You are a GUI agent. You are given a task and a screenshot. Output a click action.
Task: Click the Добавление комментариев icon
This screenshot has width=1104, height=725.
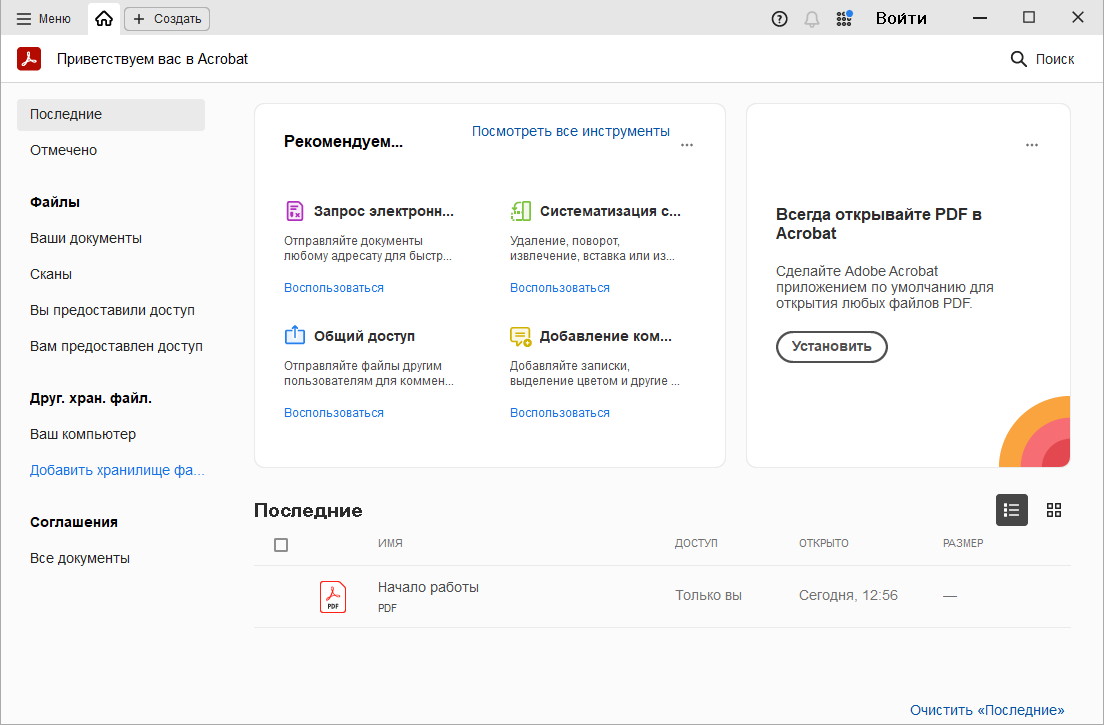(x=520, y=336)
